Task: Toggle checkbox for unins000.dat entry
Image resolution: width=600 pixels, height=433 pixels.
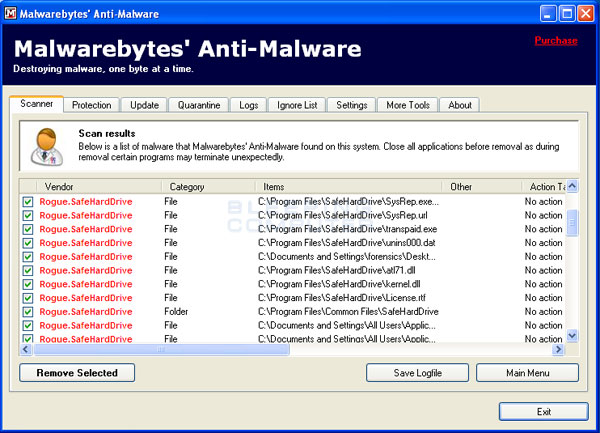Action: click(x=28, y=243)
